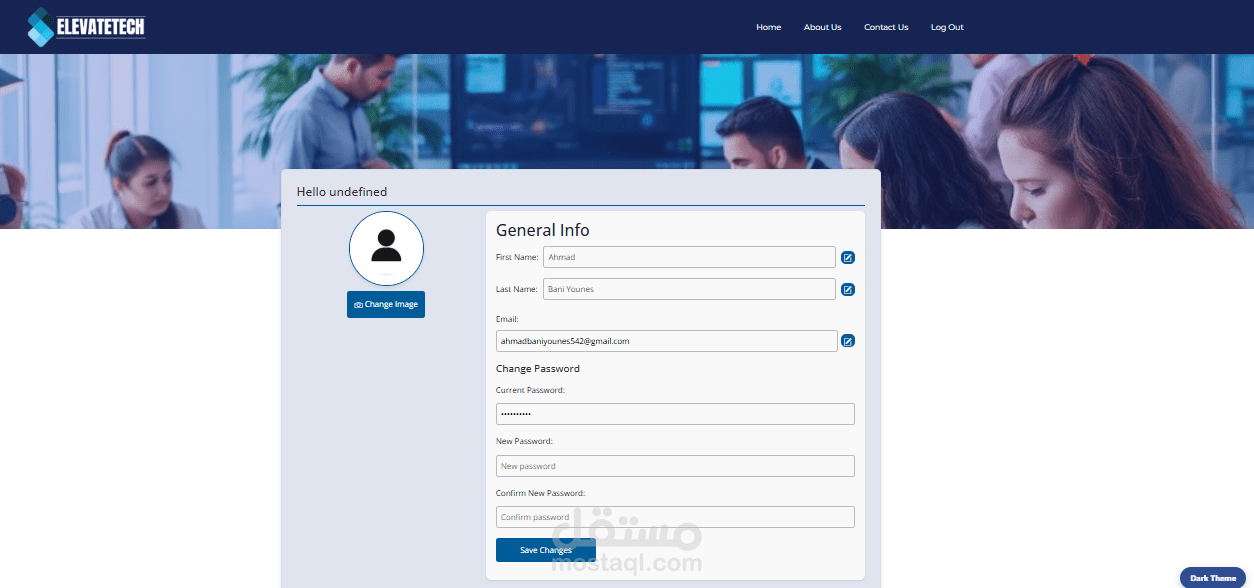Click the edit icon beside Last Name
This screenshot has width=1254, height=588.
[x=848, y=289]
